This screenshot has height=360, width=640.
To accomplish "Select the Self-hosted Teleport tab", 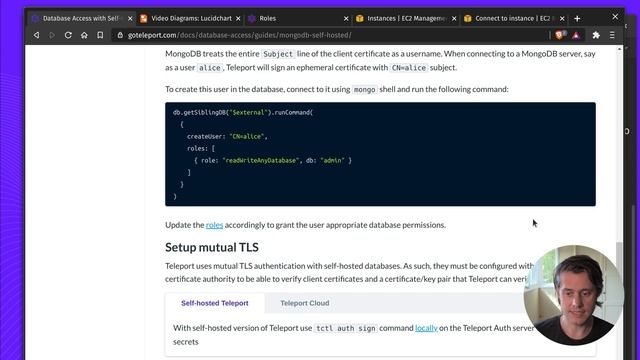I will pyautogui.click(x=215, y=303).
